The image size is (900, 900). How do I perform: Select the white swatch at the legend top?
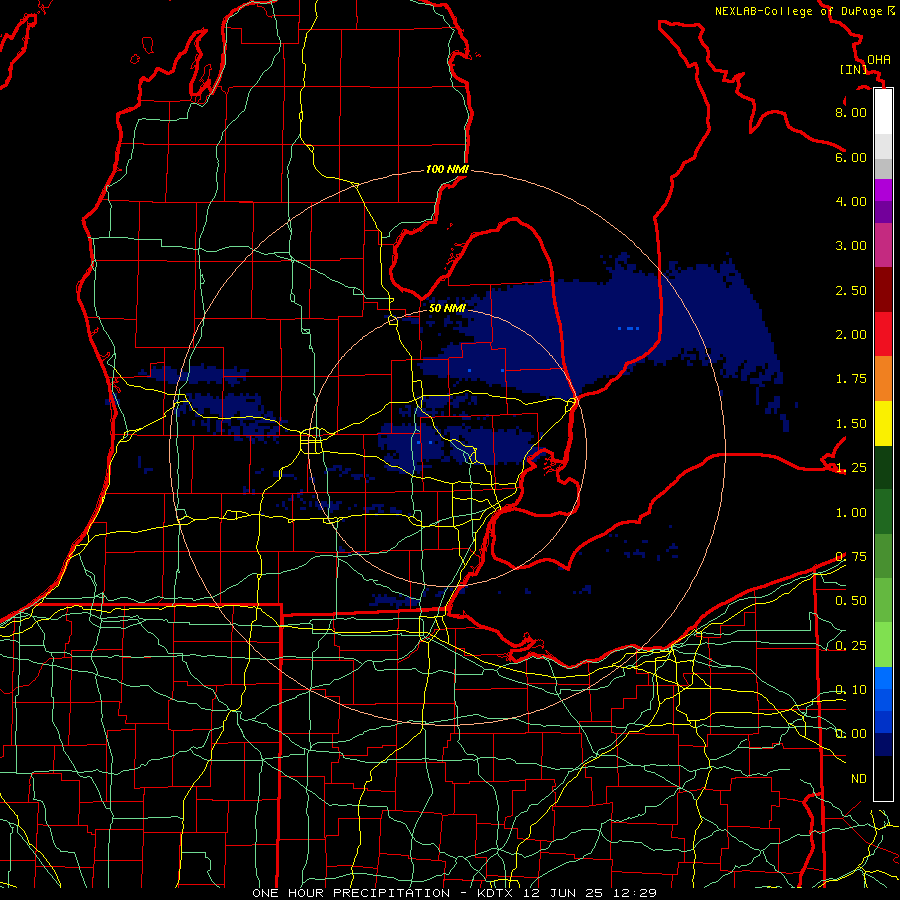click(883, 111)
